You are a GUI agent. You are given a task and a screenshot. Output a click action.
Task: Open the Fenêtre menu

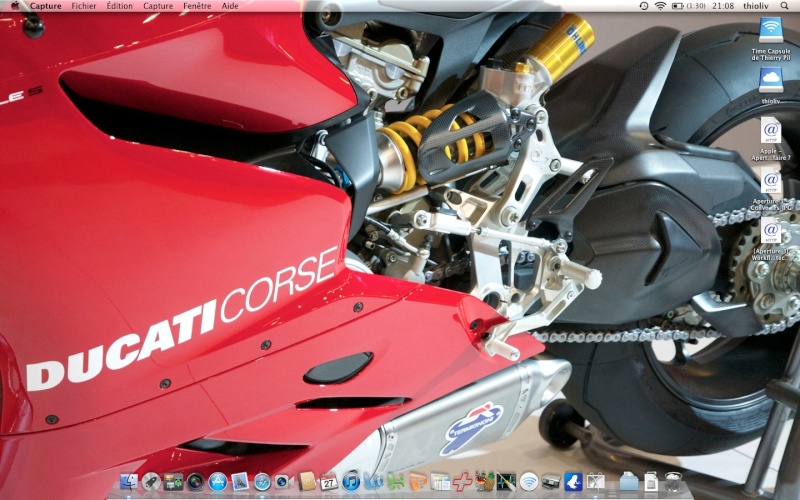197,6
